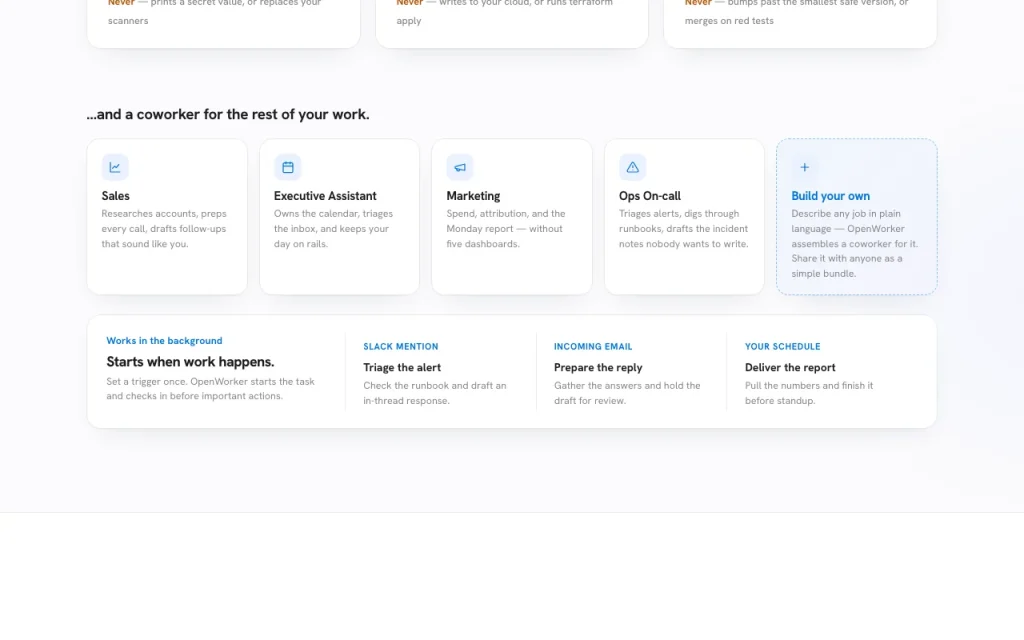
Task: Click the Sales chart icon
Action: (115, 167)
